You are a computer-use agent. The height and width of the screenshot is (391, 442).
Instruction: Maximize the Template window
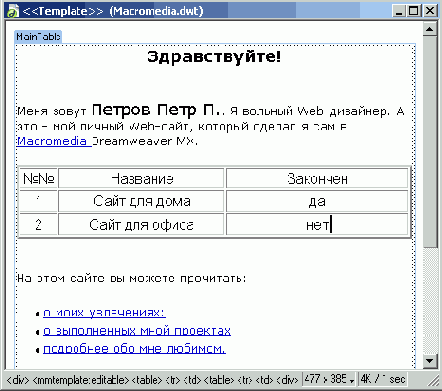click(x=414, y=11)
